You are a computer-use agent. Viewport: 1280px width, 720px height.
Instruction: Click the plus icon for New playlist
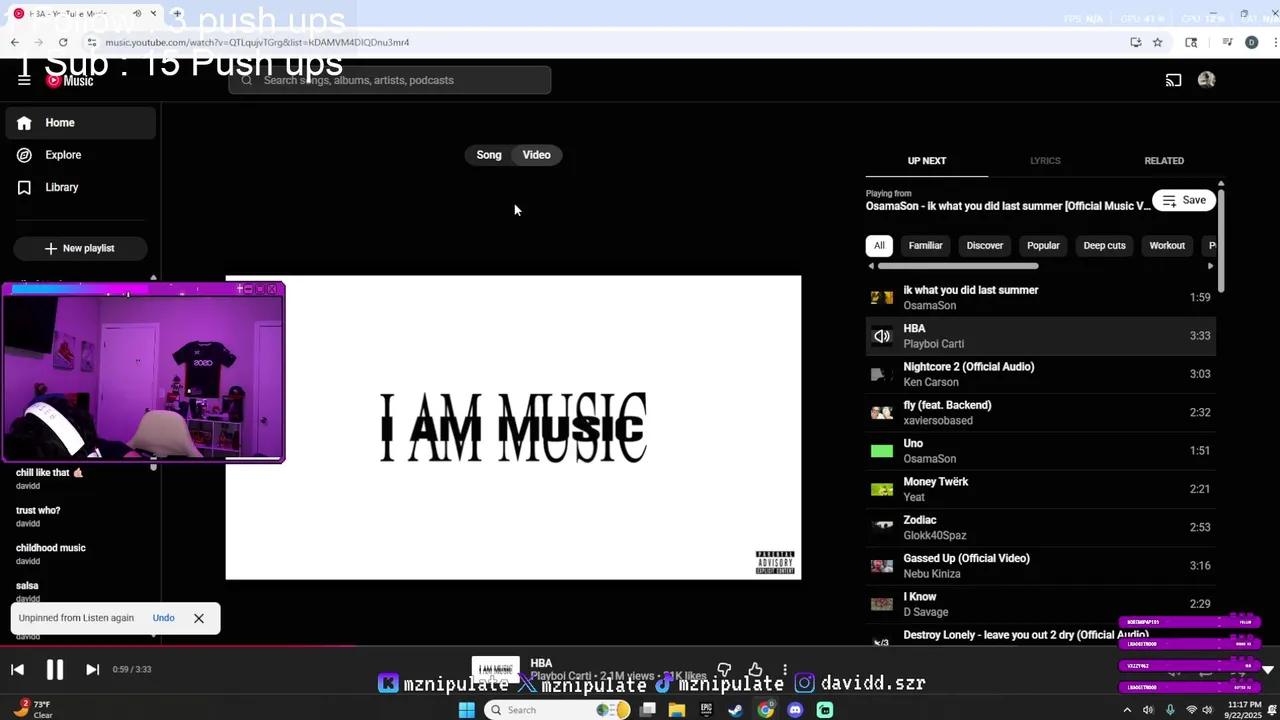click(x=51, y=248)
